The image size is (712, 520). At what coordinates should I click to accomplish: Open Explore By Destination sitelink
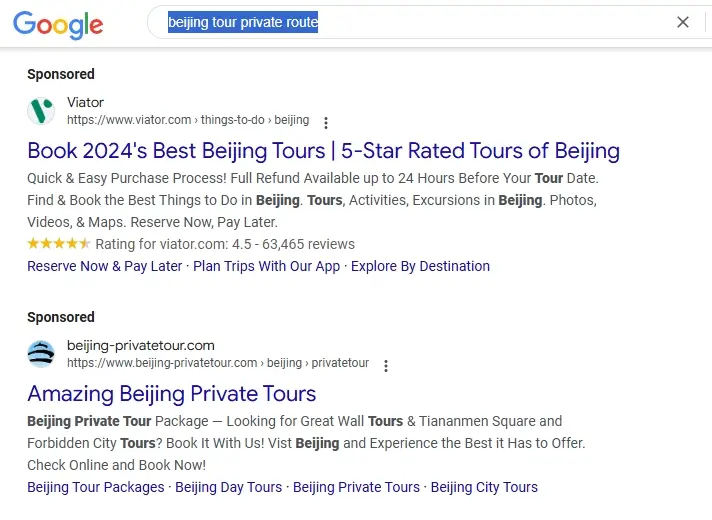pyautogui.click(x=420, y=266)
